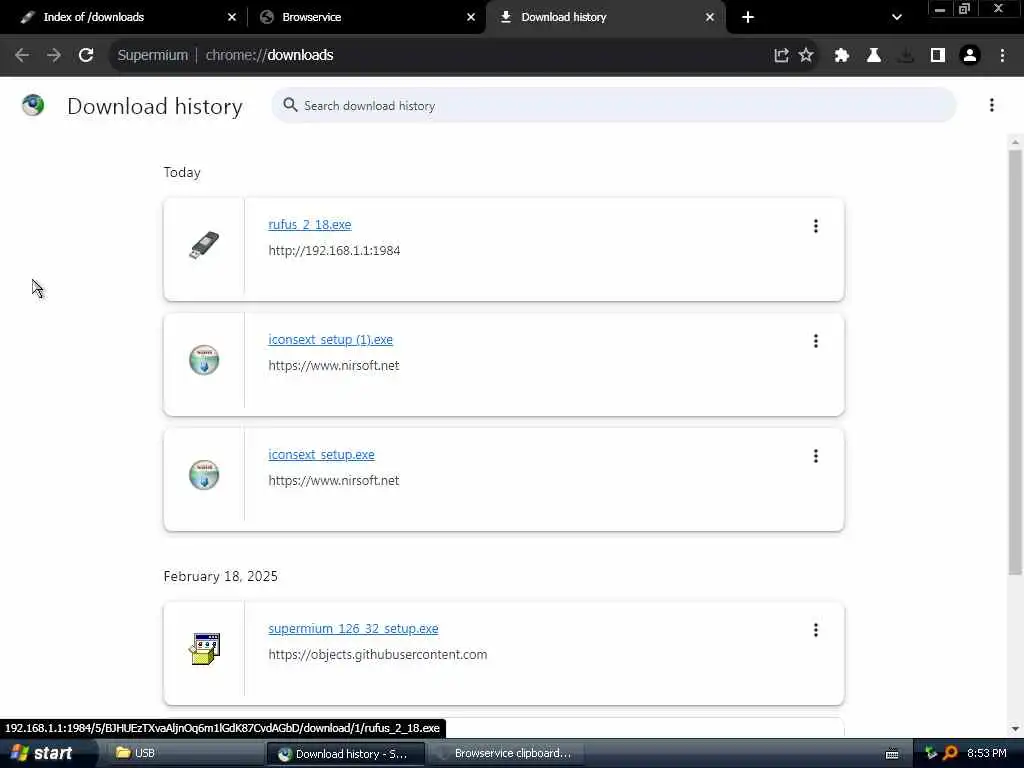Show the downloads toolbar tray icon
The image size is (1024, 768).
coord(906,56)
